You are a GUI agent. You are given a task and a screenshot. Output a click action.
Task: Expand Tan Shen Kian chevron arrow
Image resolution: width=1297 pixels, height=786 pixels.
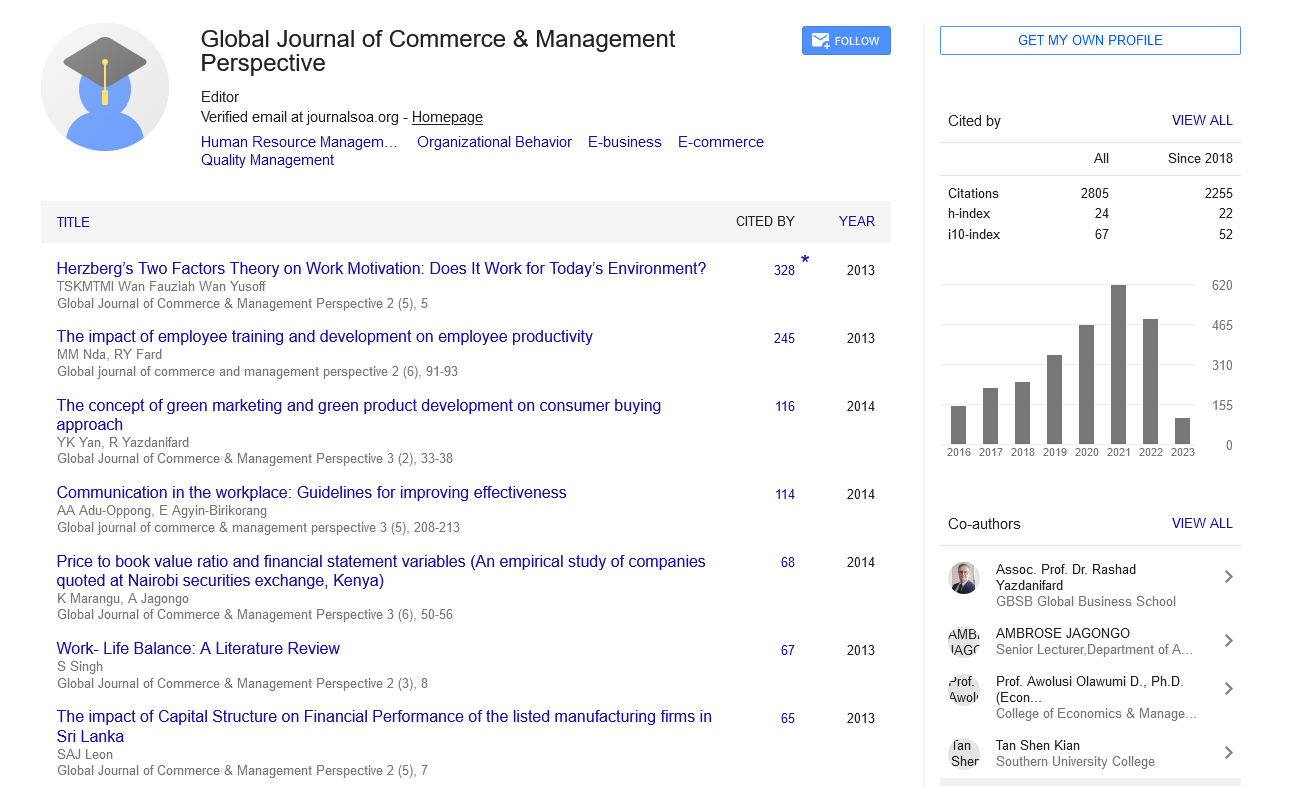click(x=1229, y=753)
